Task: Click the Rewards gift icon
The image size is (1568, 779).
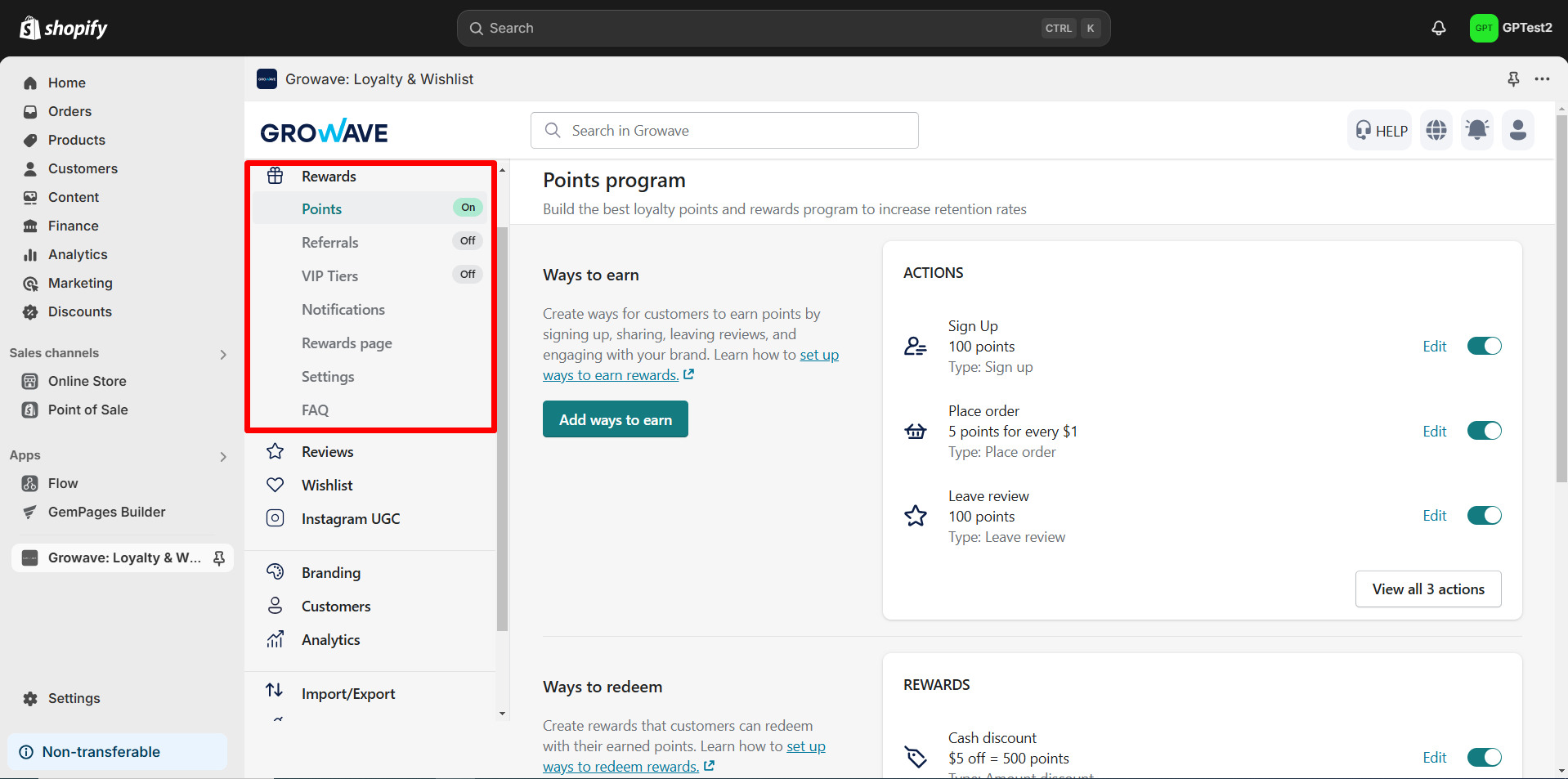Action: point(276,176)
